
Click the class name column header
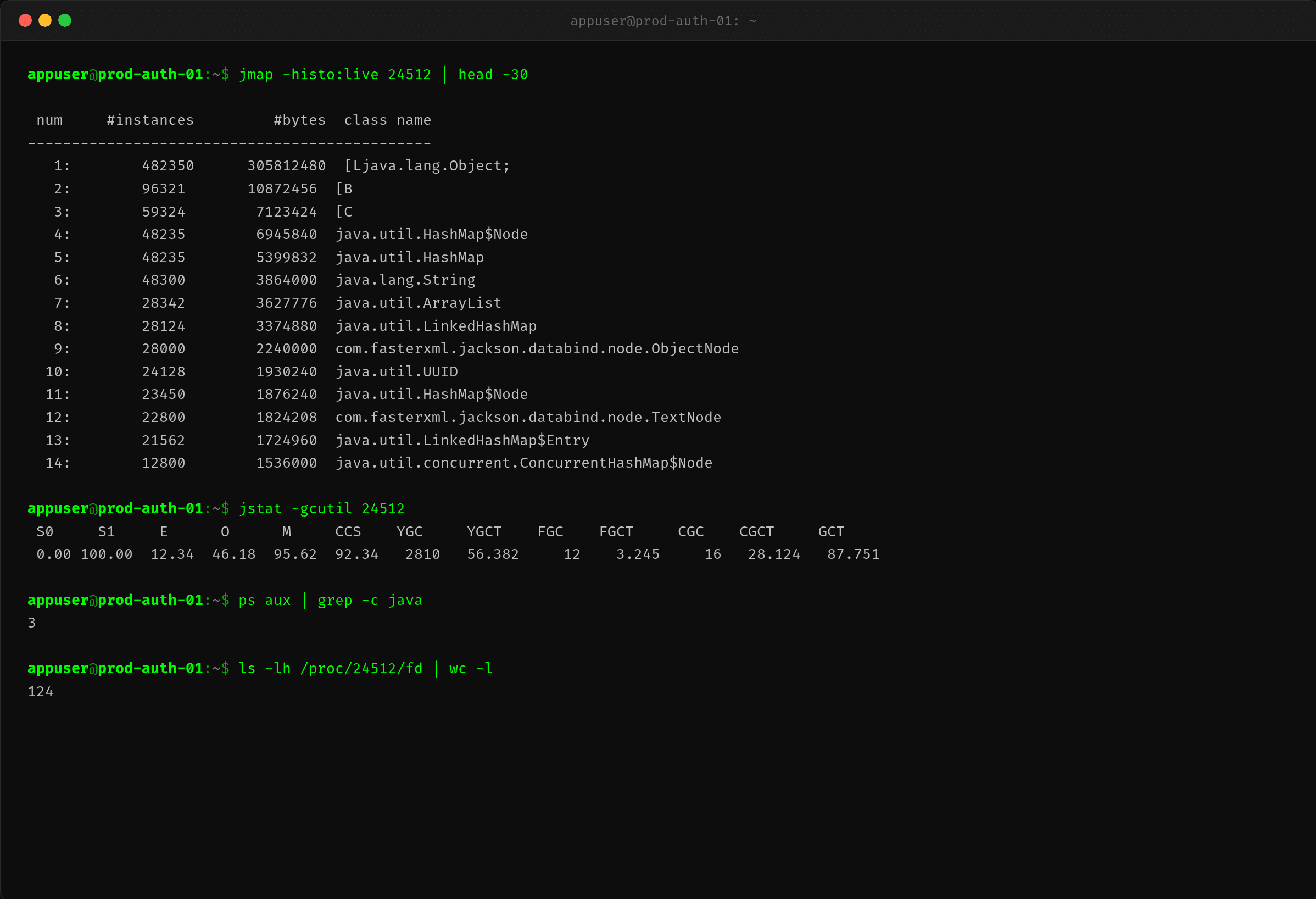point(387,120)
